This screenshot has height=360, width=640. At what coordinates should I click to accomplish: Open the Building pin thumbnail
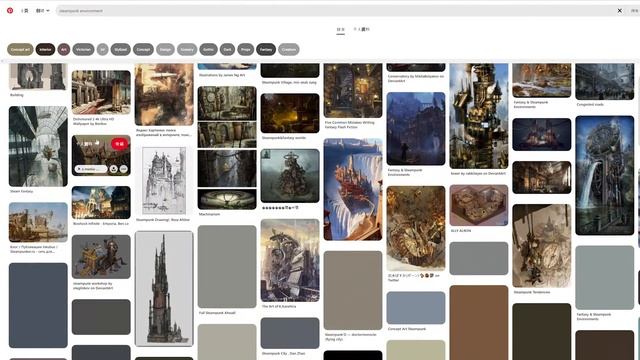coord(38,76)
